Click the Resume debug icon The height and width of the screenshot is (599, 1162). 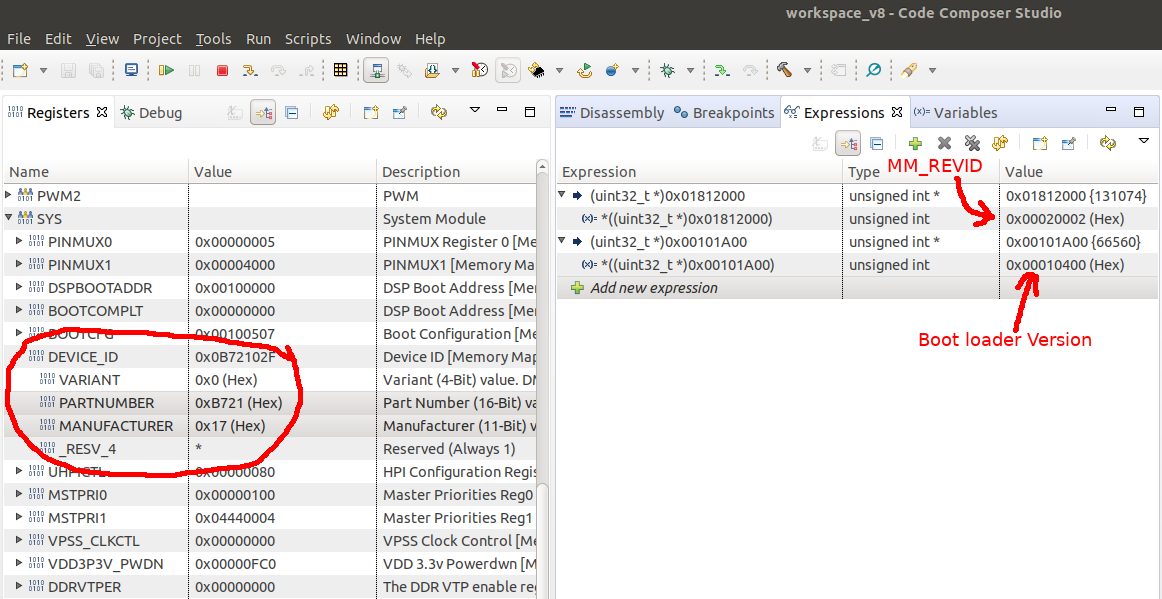tap(166, 70)
